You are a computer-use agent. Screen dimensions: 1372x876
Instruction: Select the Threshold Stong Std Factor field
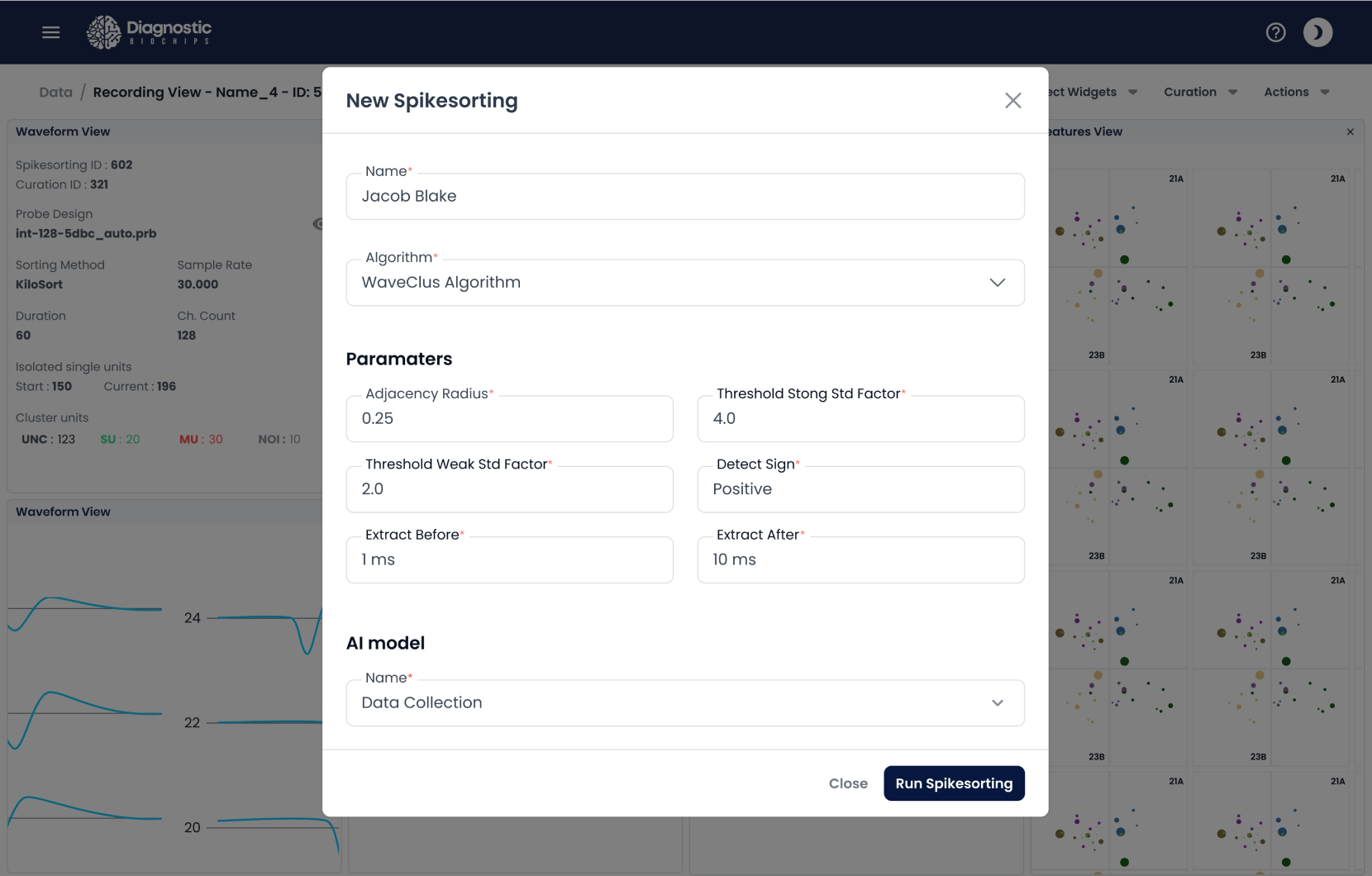coord(860,419)
